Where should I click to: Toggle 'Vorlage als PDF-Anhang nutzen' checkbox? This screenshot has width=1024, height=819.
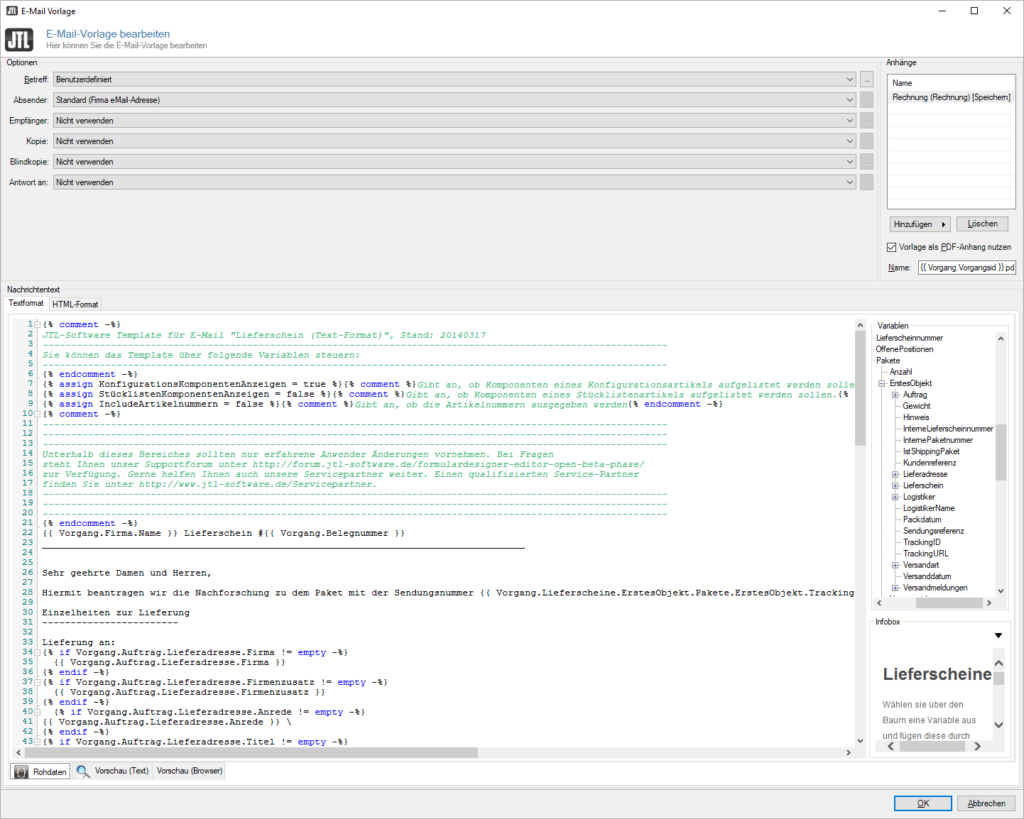(x=893, y=247)
